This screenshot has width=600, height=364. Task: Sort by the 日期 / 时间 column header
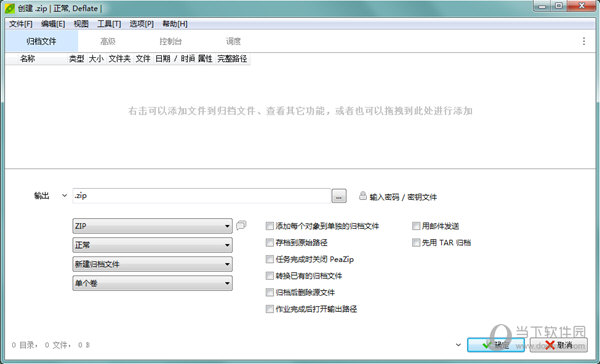tap(175, 59)
